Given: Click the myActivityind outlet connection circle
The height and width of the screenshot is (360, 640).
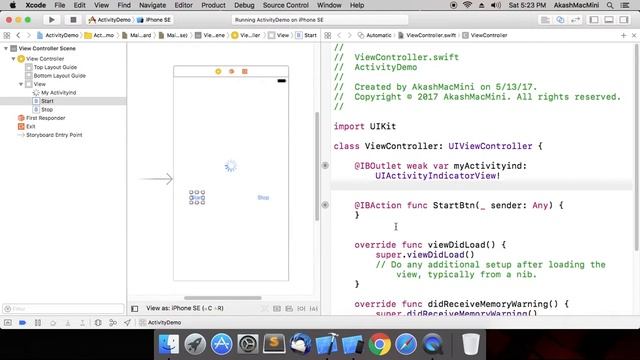Looking at the screenshot, I should (x=325, y=166).
